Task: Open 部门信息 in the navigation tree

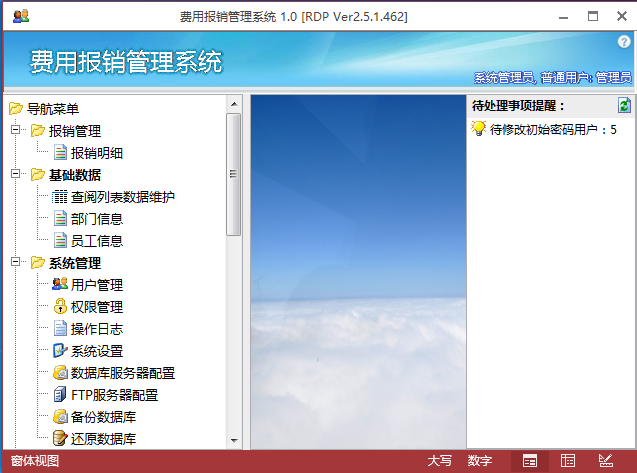Action: [97, 219]
